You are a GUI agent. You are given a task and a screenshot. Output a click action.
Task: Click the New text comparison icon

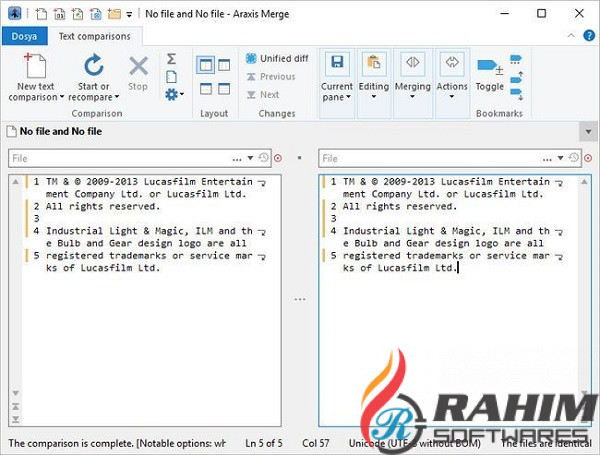click(x=35, y=66)
